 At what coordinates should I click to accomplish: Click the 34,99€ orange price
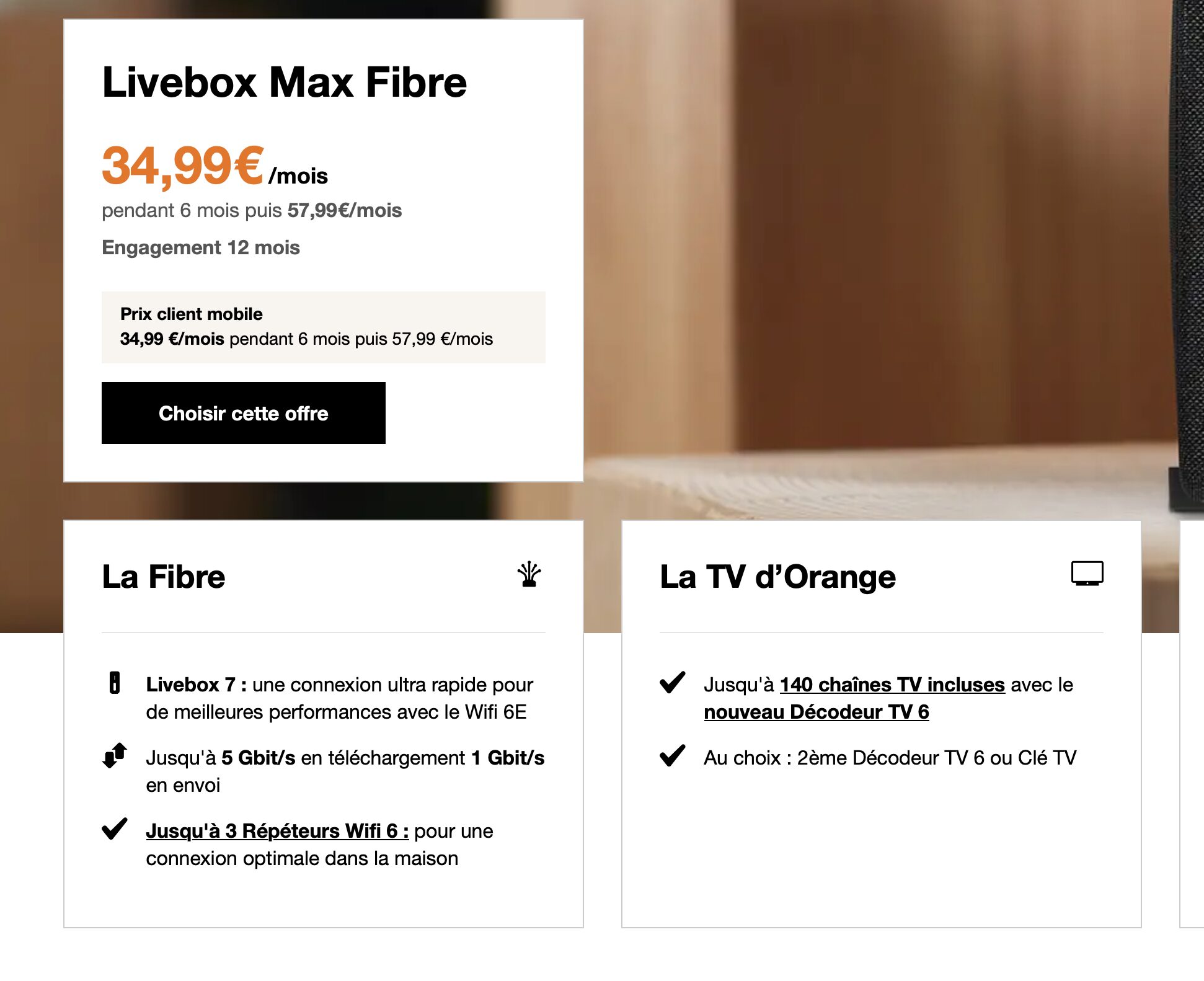(183, 166)
